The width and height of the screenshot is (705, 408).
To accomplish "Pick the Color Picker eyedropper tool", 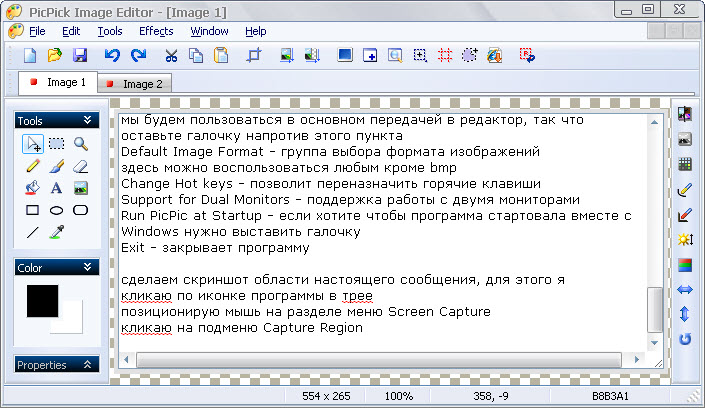I will 56,232.
